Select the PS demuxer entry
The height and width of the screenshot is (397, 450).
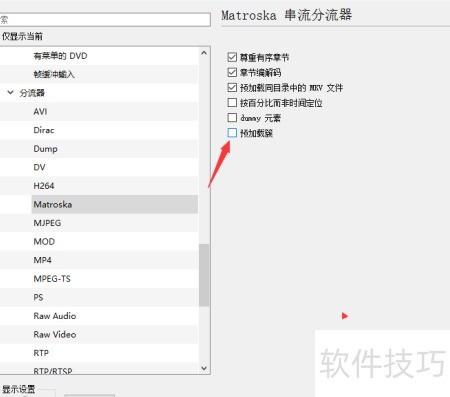38,297
